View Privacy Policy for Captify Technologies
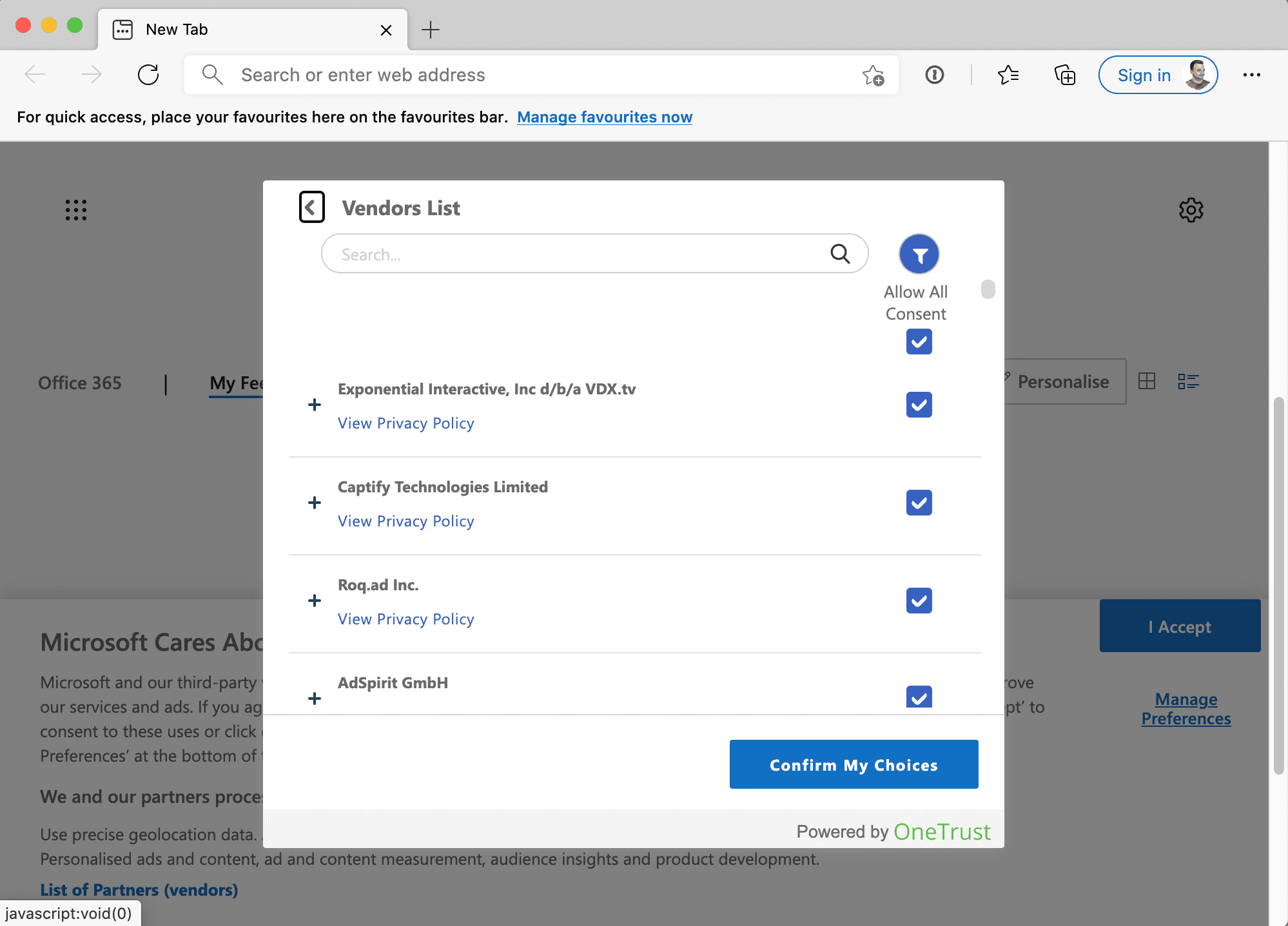 pos(406,521)
